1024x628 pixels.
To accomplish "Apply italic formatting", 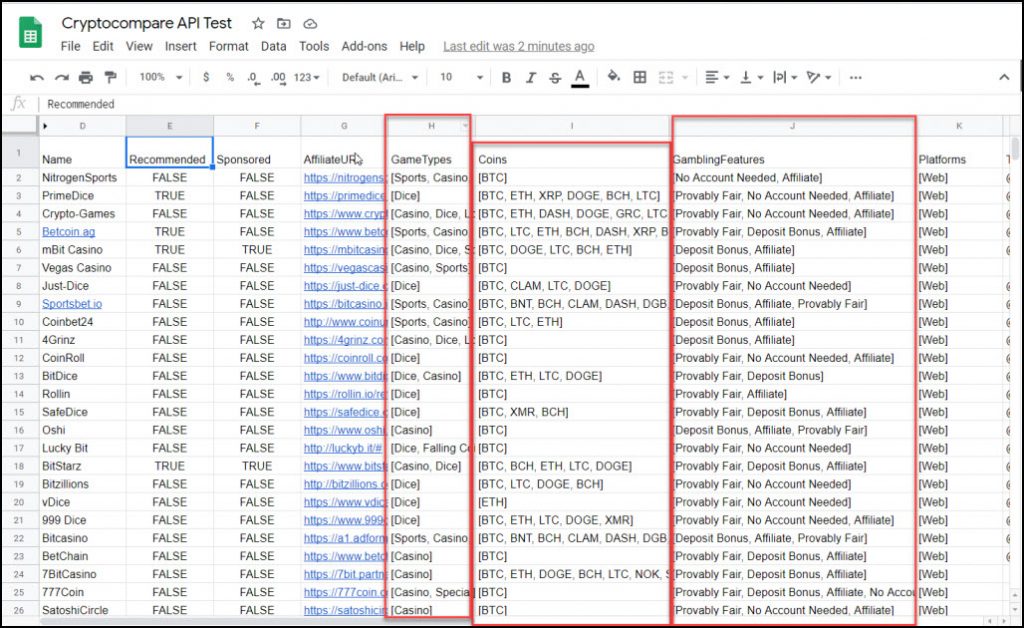I will coord(530,78).
